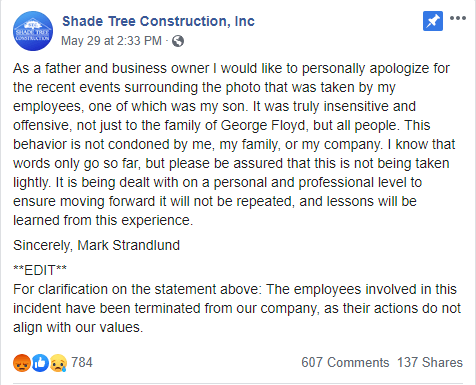
Task: Click the **EDIT** heading text
Action: point(40,270)
